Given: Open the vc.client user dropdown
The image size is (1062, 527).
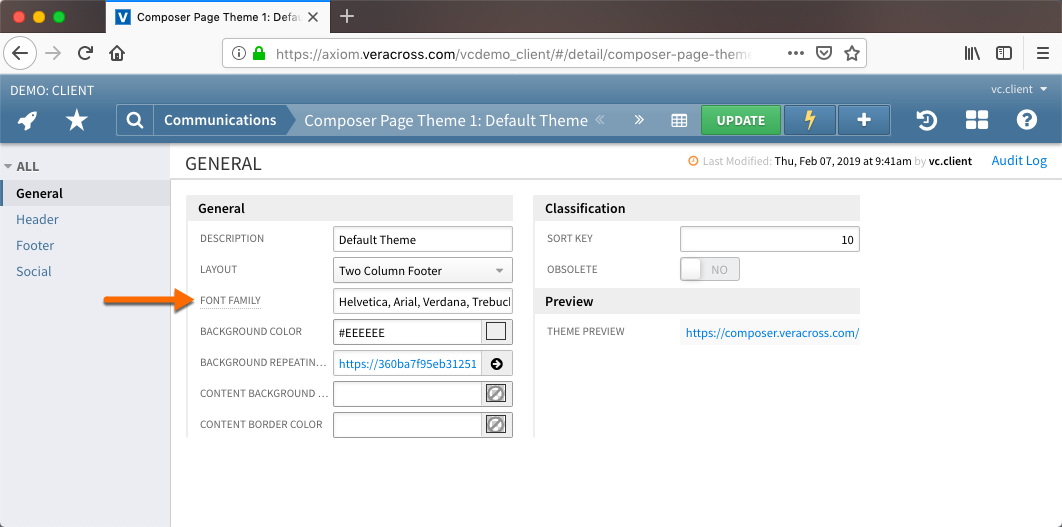Looking at the screenshot, I should pyautogui.click(x=1019, y=89).
